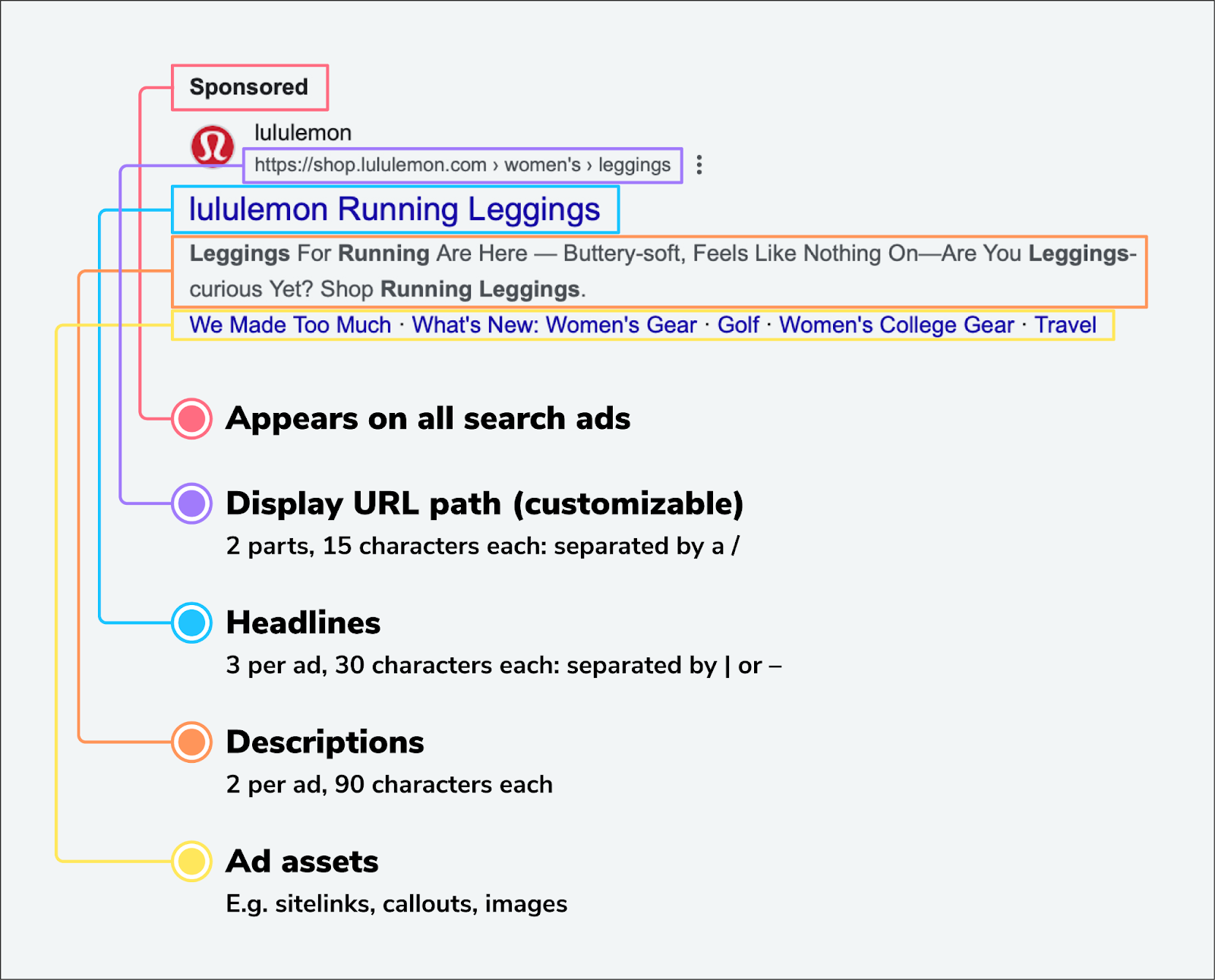This screenshot has height=980, width=1215.
Task: Click the Ad assets section heading
Action: pos(302,862)
